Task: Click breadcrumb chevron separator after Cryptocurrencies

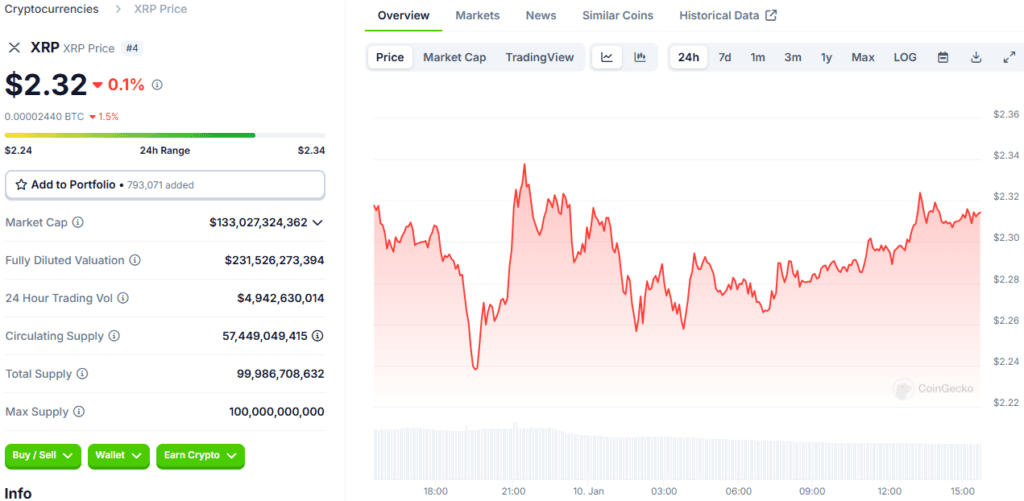Action: 118,9
